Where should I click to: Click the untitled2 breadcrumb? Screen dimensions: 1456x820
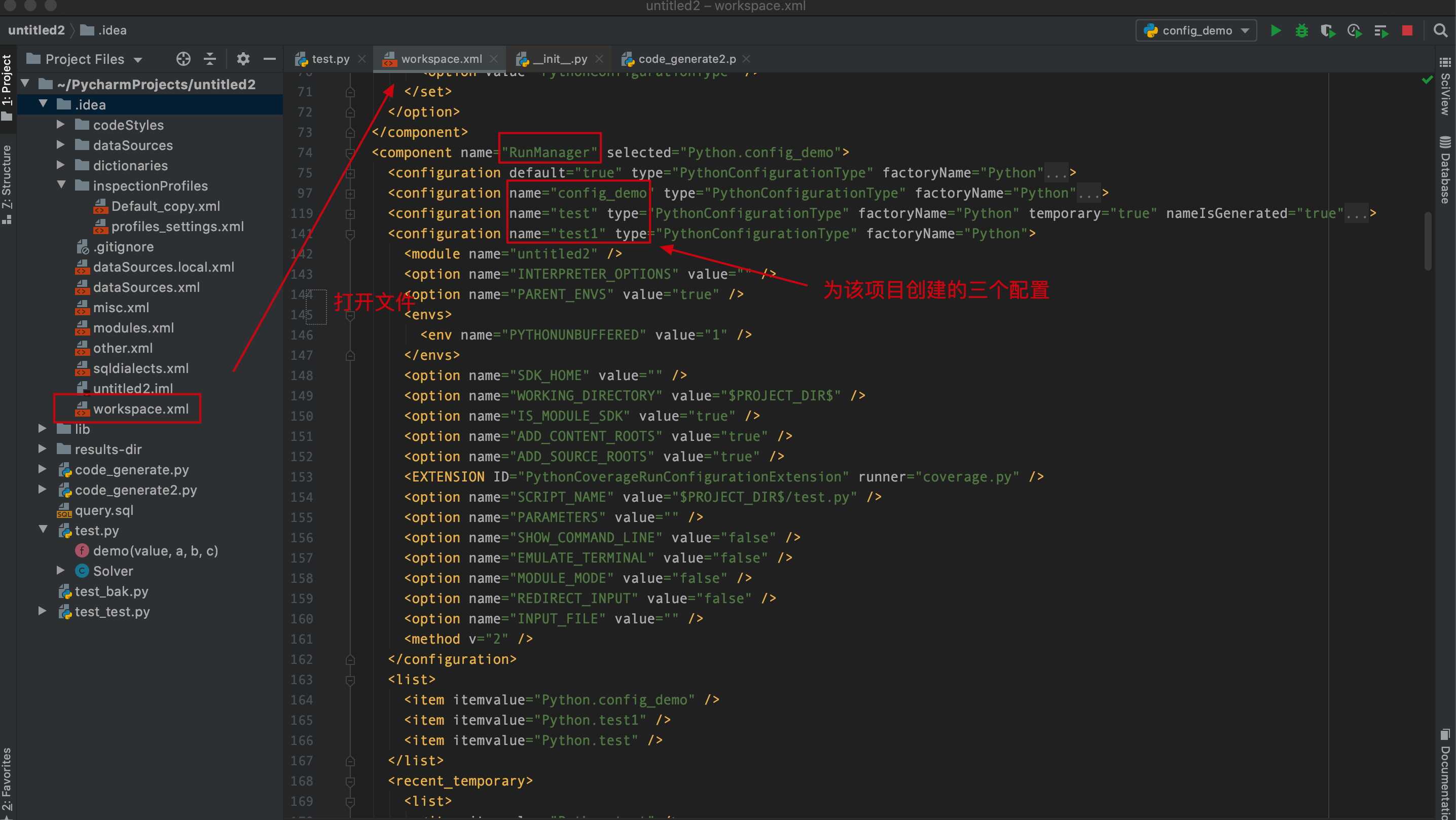(x=36, y=30)
